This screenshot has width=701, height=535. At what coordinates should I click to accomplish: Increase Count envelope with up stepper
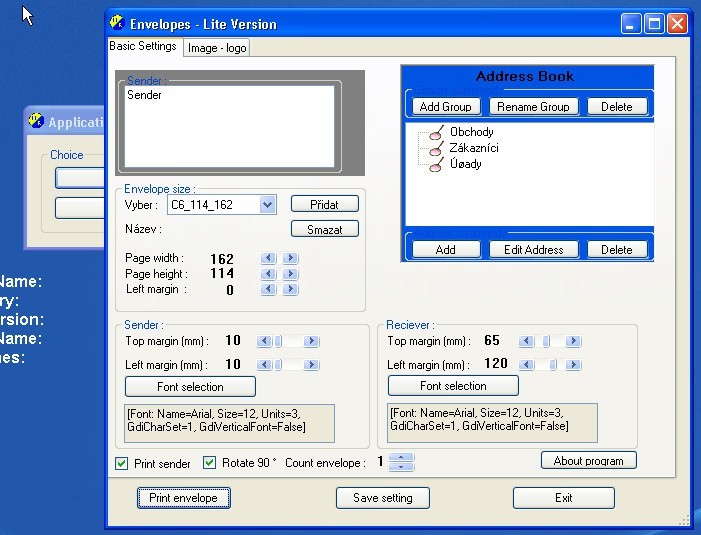click(x=401, y=458)
